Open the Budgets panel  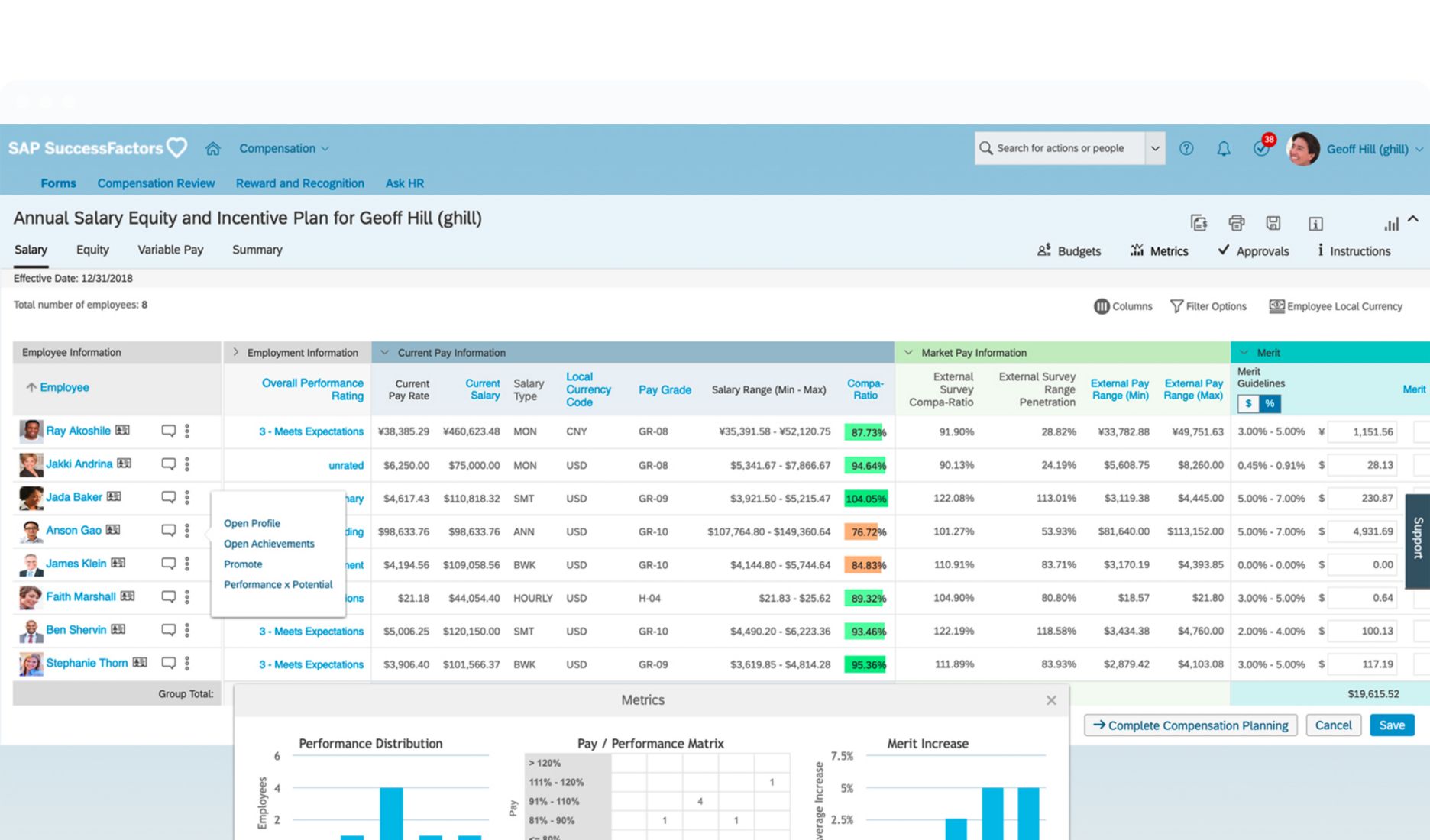tap(1069, 250)
